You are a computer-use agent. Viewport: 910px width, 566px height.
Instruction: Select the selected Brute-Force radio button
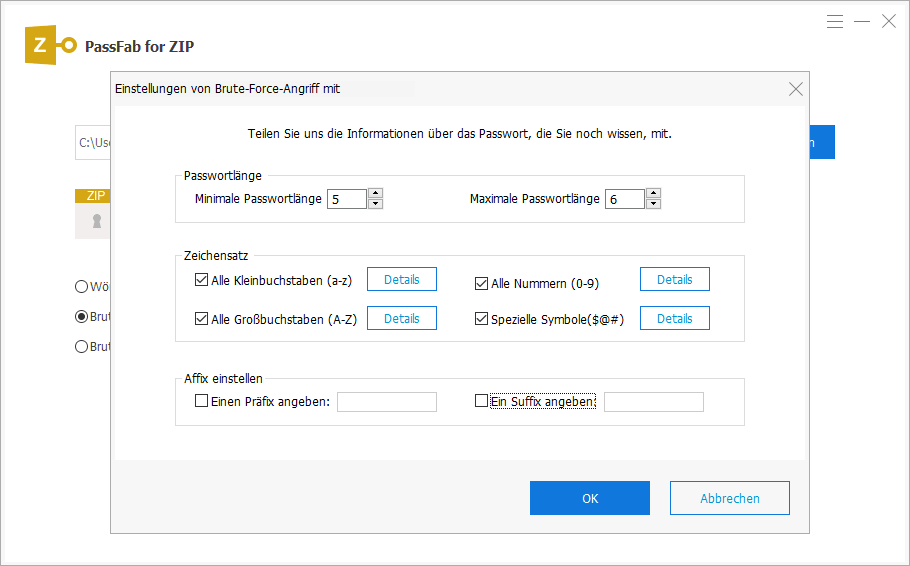(x=81, y=316)
